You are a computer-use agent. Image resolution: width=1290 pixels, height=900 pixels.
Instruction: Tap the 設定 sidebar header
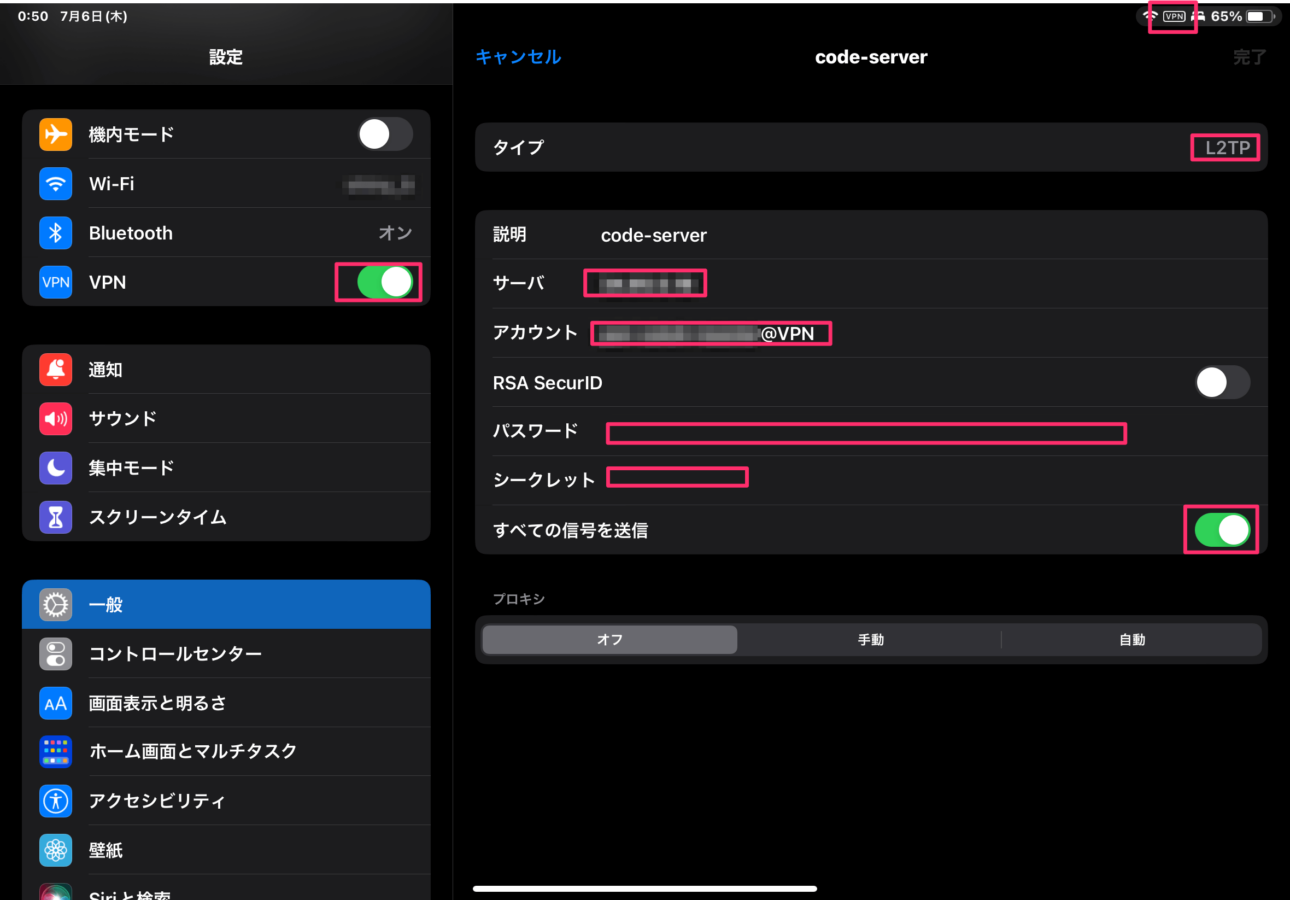[x=226, y=57]
